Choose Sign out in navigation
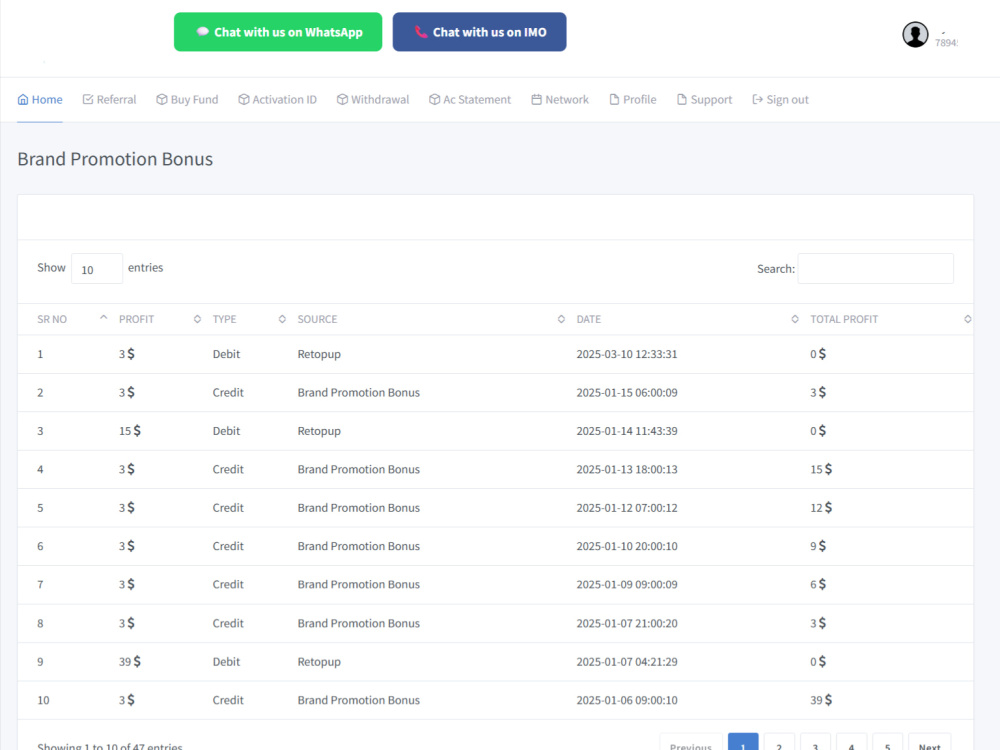Screen dimensions: 1000x750 pos(781,99)
